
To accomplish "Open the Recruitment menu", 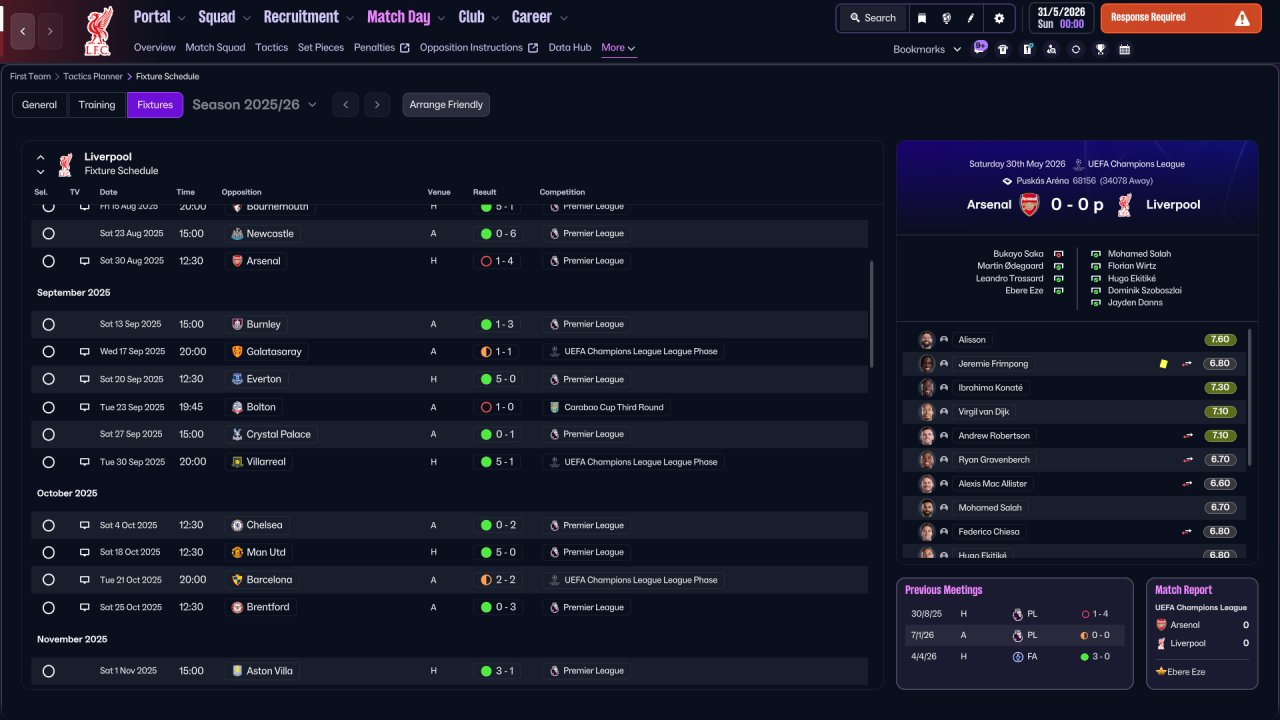I will [309, 17].
